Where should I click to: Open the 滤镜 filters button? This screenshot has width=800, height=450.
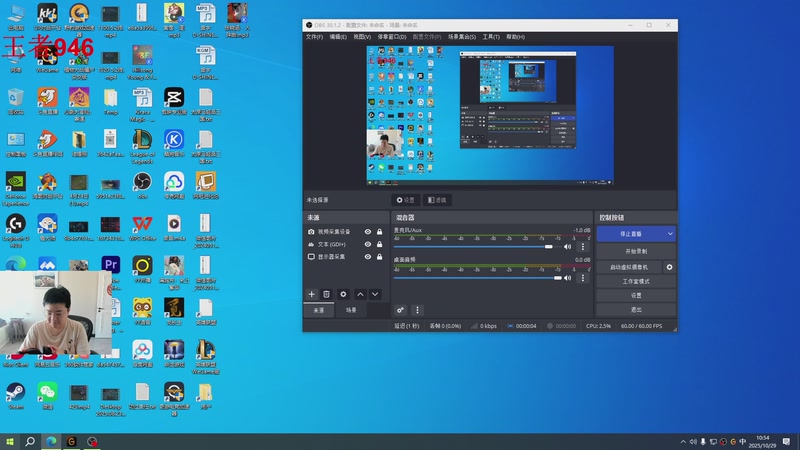437,200
